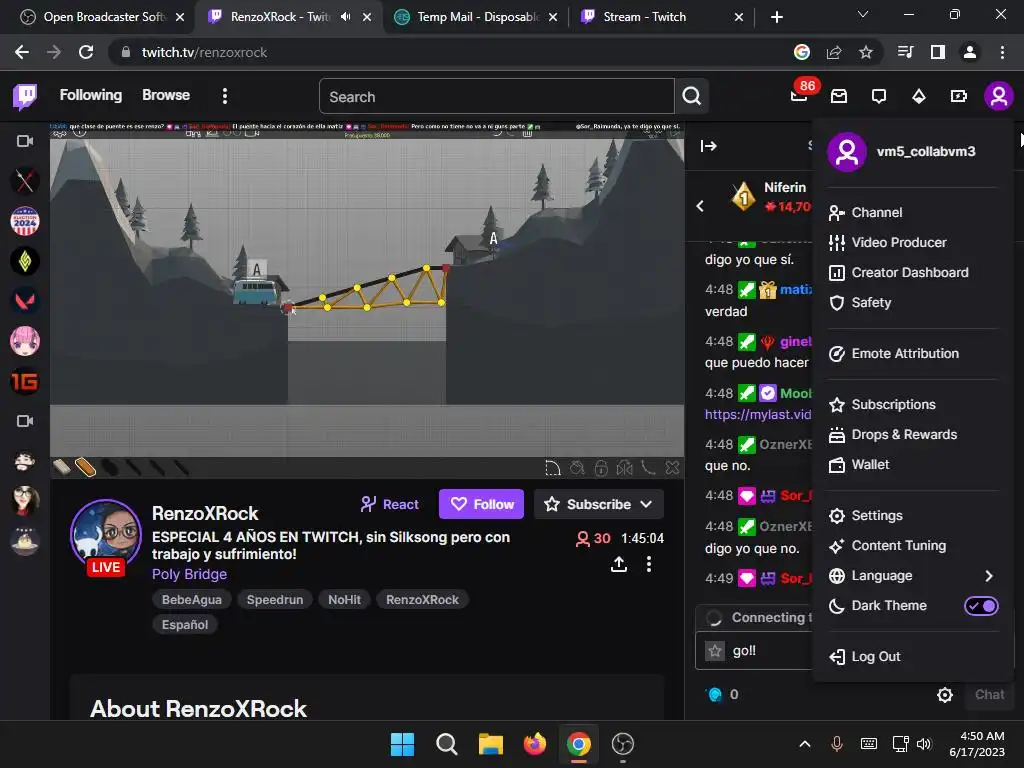Click the Get Ad-Free icon
Image resolution: width=1024 pixels, height=768 pixels.
point(959,97)
